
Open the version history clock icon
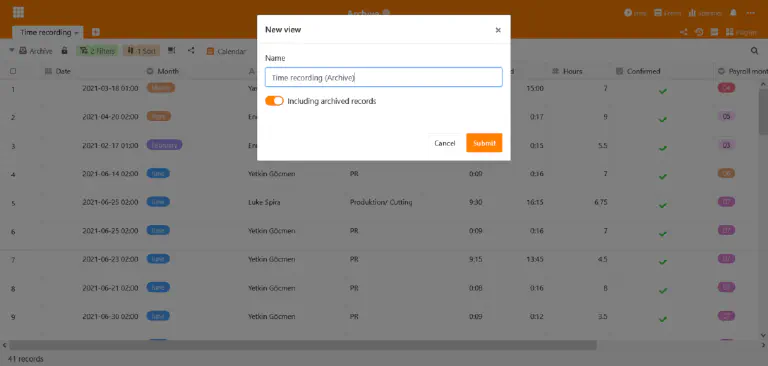(x=699, y=32)
